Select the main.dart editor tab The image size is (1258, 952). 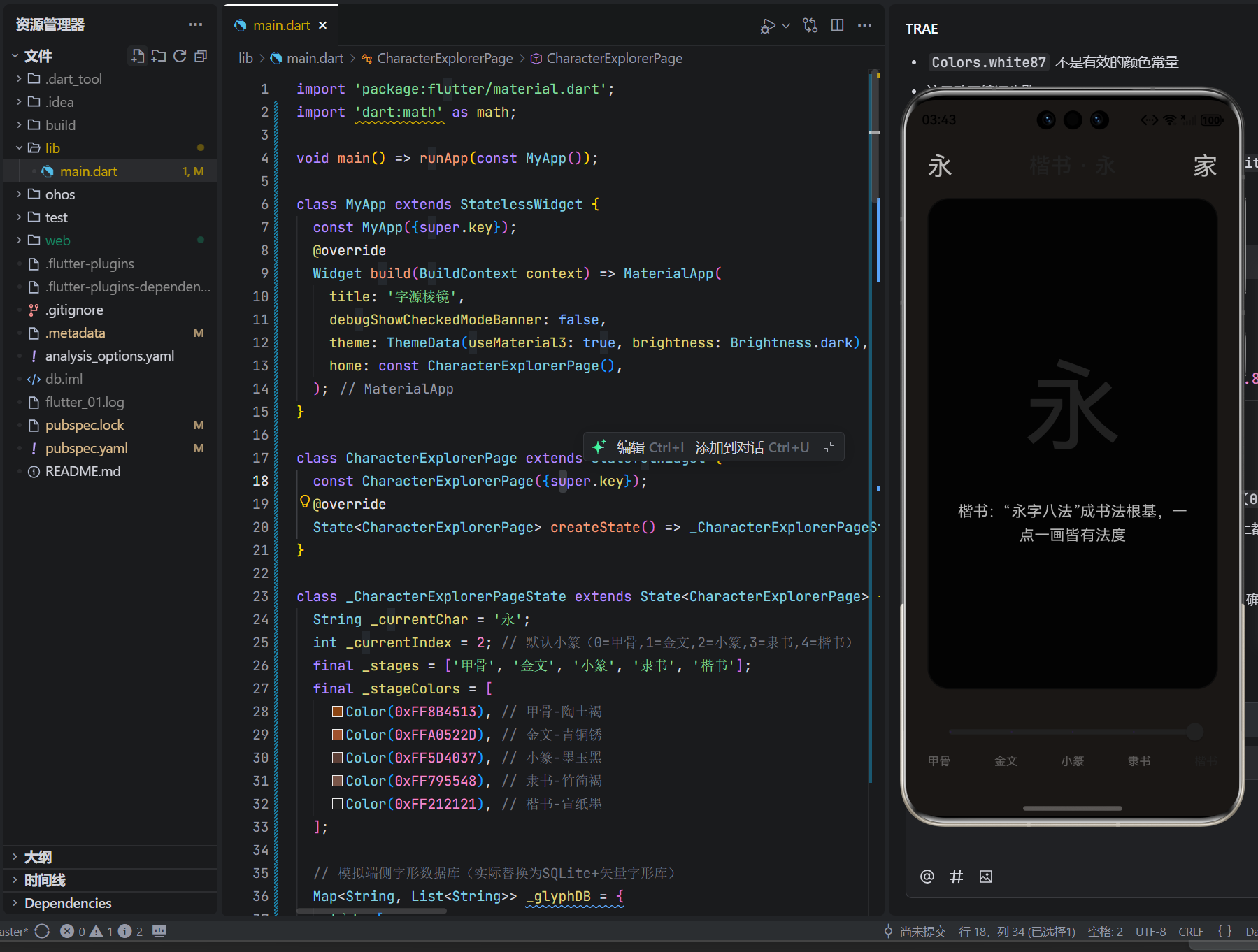click(282, 25)
